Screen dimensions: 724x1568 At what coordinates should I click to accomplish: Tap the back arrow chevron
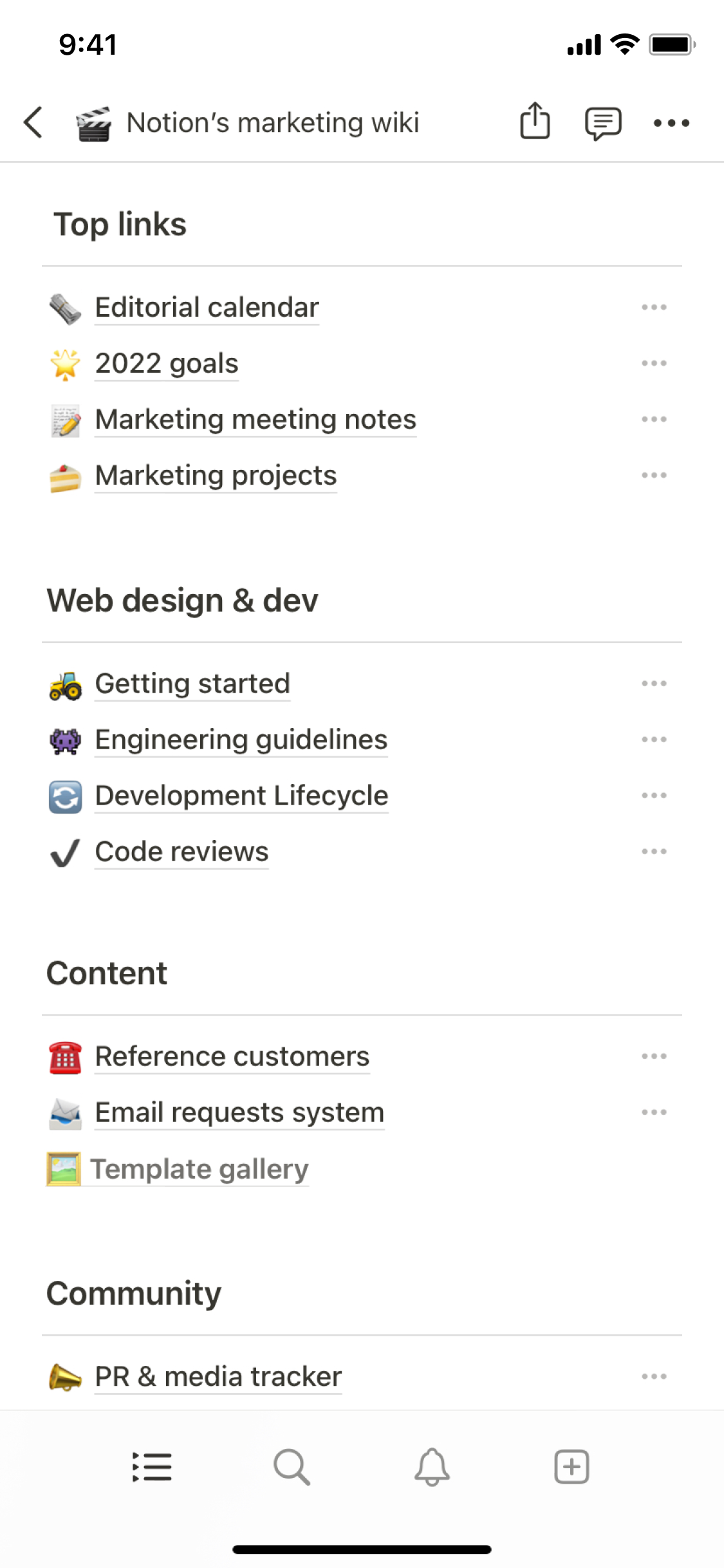pos(33,122)
